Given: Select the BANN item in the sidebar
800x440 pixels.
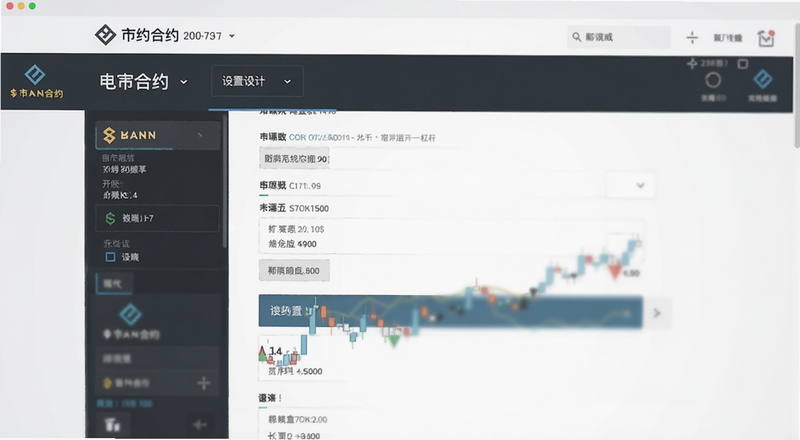Looking at the screenshot, I should click(x=158, y=135).
